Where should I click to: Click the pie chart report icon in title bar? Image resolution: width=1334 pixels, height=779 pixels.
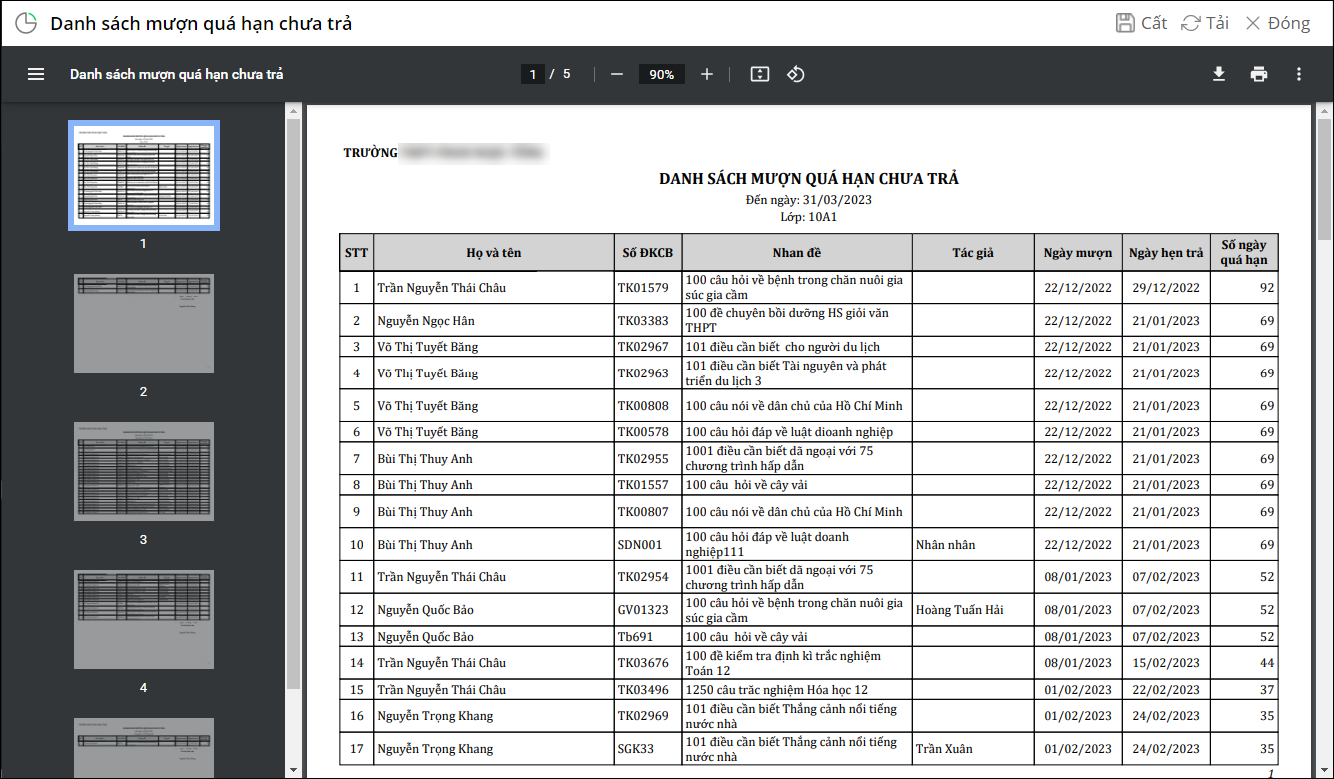(26, 23)
